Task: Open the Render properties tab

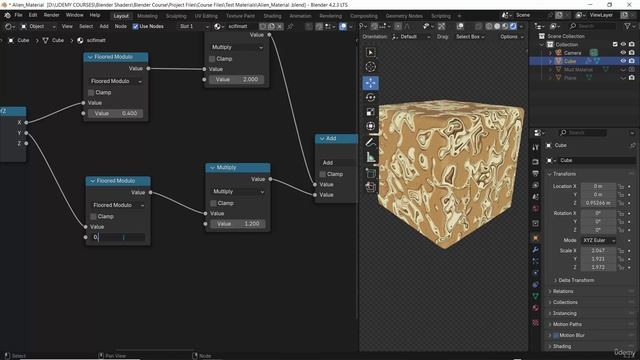Action: coord(536,162)
